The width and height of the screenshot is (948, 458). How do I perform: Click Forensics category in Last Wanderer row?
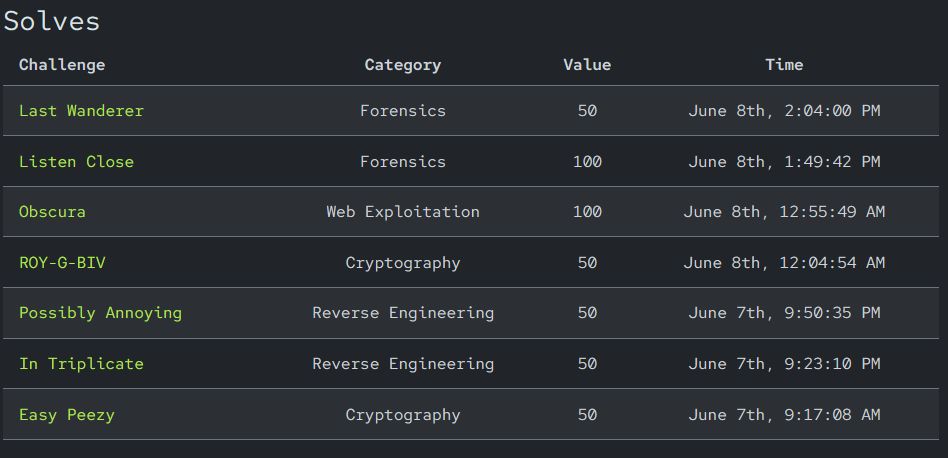tap(402, 111)
